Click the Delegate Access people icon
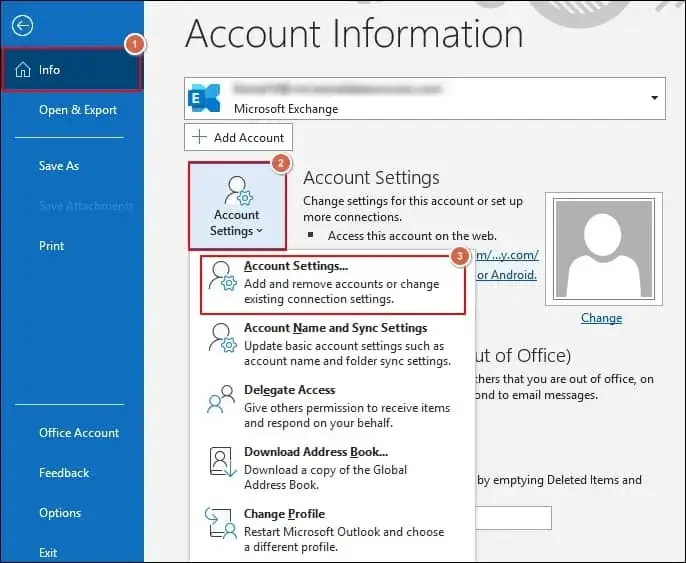The image size is (686, 563). click(x=221, y=399)
